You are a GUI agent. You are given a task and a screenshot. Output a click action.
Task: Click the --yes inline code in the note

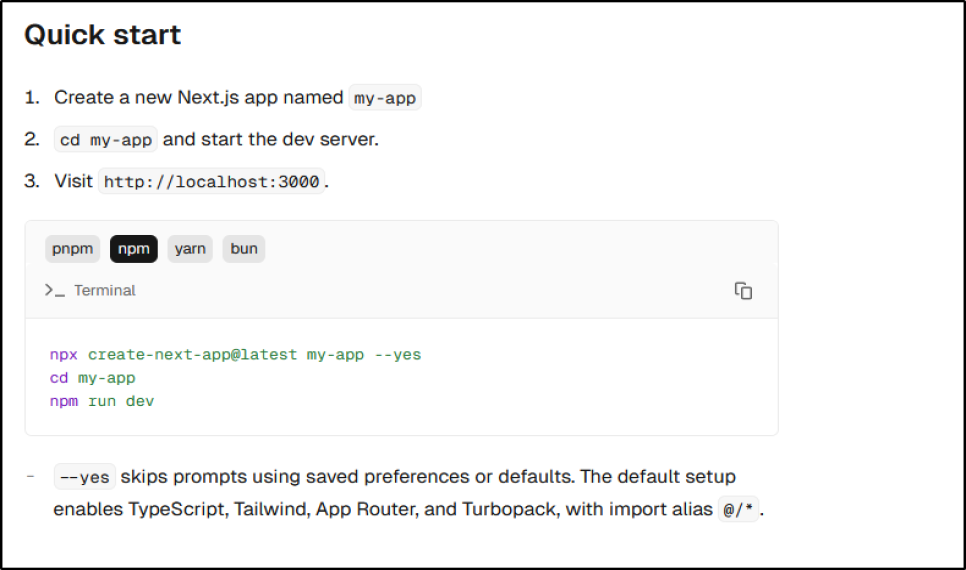pyautogui.click(x=85, y=477)
